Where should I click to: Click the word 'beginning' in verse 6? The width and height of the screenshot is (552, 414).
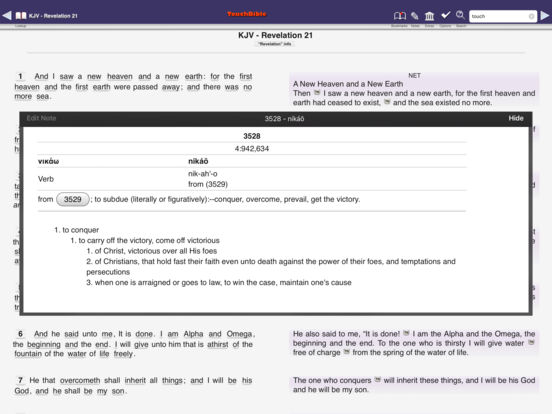click(x=44, y=344)
